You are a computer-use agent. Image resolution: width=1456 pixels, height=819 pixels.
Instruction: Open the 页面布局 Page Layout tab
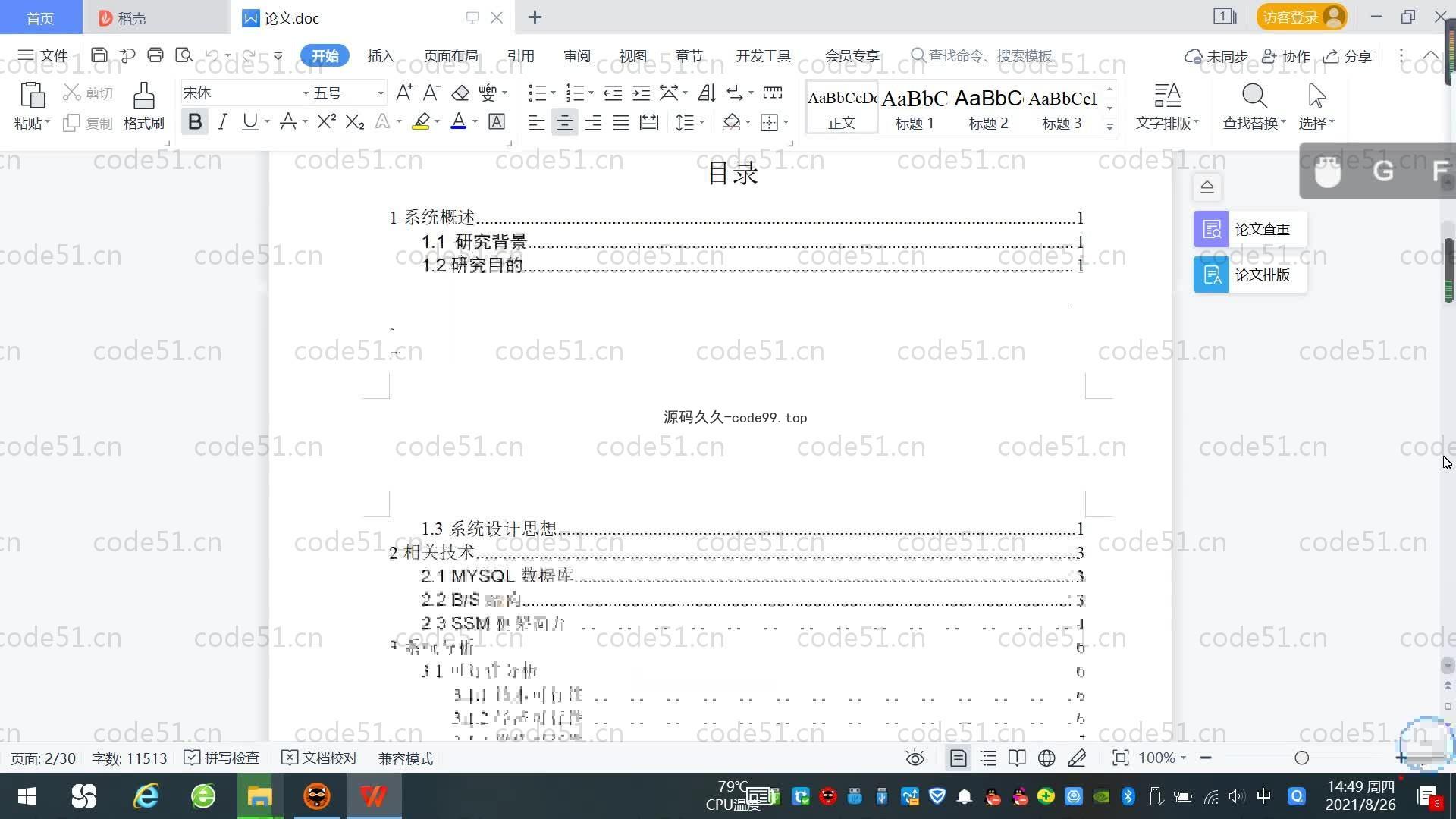[450, 55]
